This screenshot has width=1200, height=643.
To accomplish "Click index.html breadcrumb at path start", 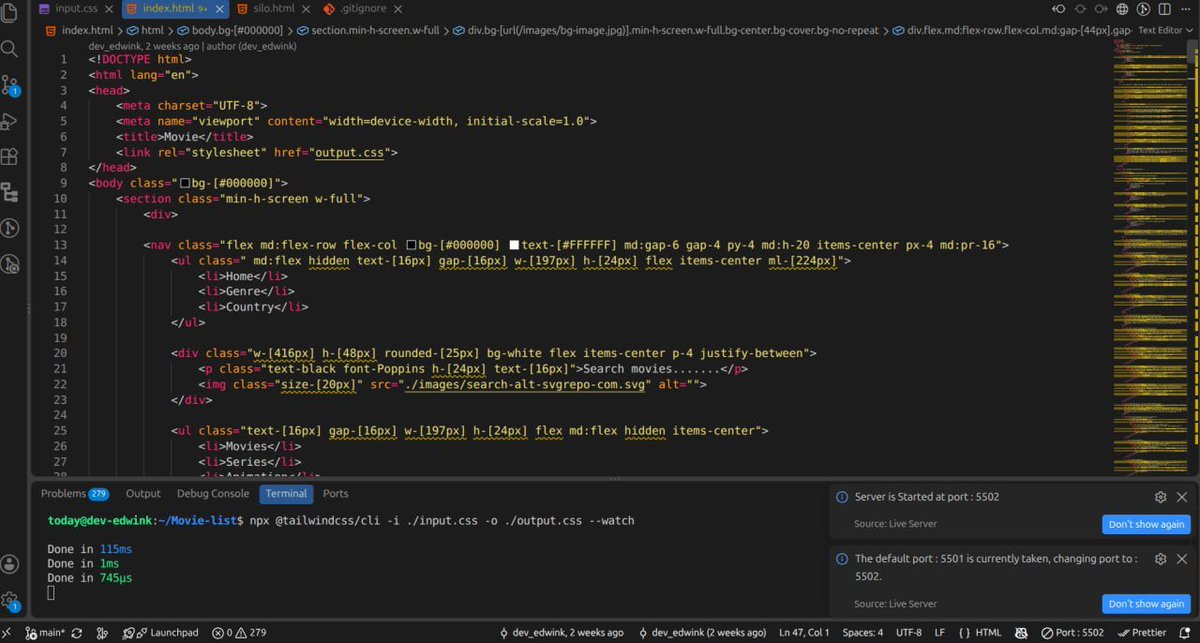I will pyautogui.click(x=79, y=31).
